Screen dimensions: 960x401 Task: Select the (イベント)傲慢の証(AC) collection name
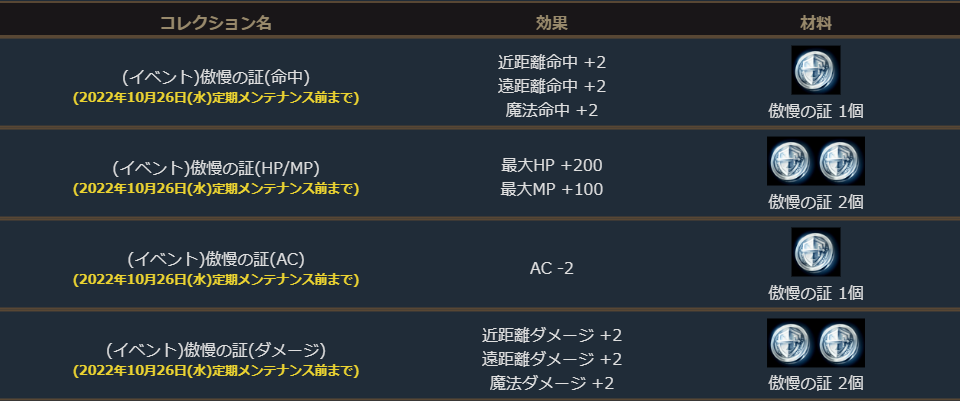coord(215,259)
